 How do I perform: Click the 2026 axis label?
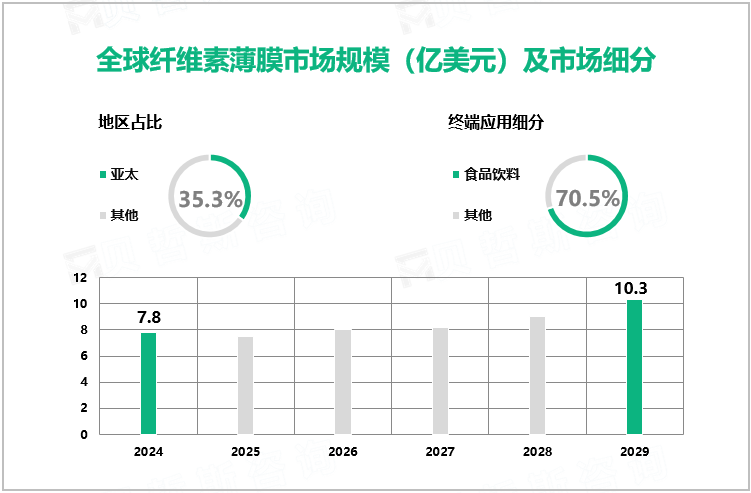pyautogui.click(x=343, y=452)
